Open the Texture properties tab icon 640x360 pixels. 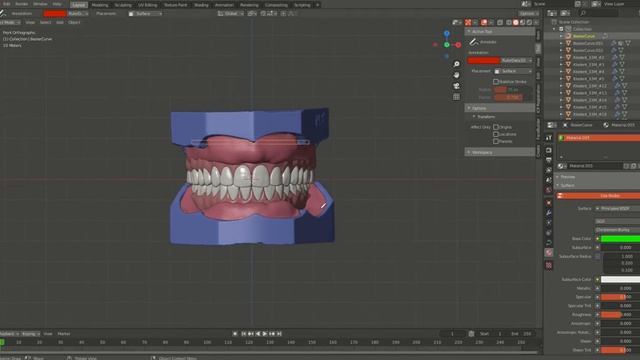[549, 265]
